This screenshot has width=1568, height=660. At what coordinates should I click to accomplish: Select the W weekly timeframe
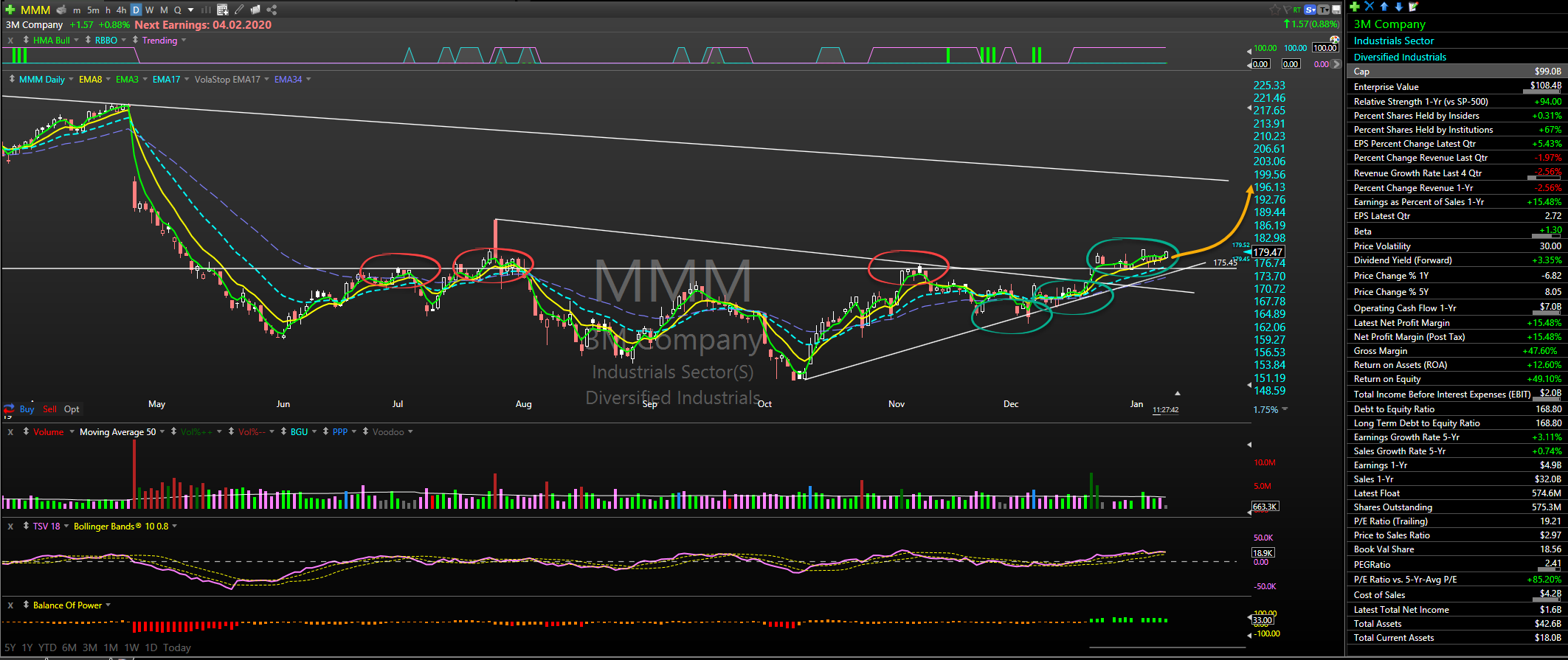[x=149, y=10]
